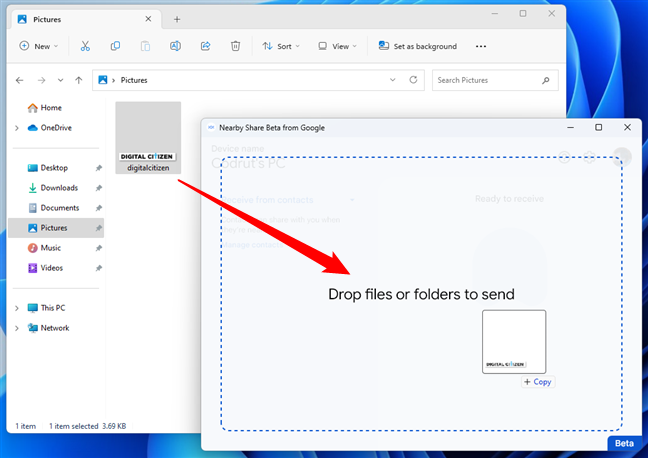Viewport: 648px width, 458px height.
Task: Refresh the Pictures folder
Action: pos(413,80)
